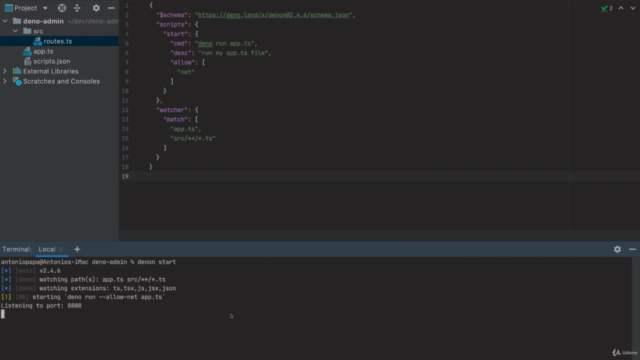The image size is (640, 360).
Task: Click the Scratches and Consoles icon
Action: pyautogui.click(x=17, y=81)
